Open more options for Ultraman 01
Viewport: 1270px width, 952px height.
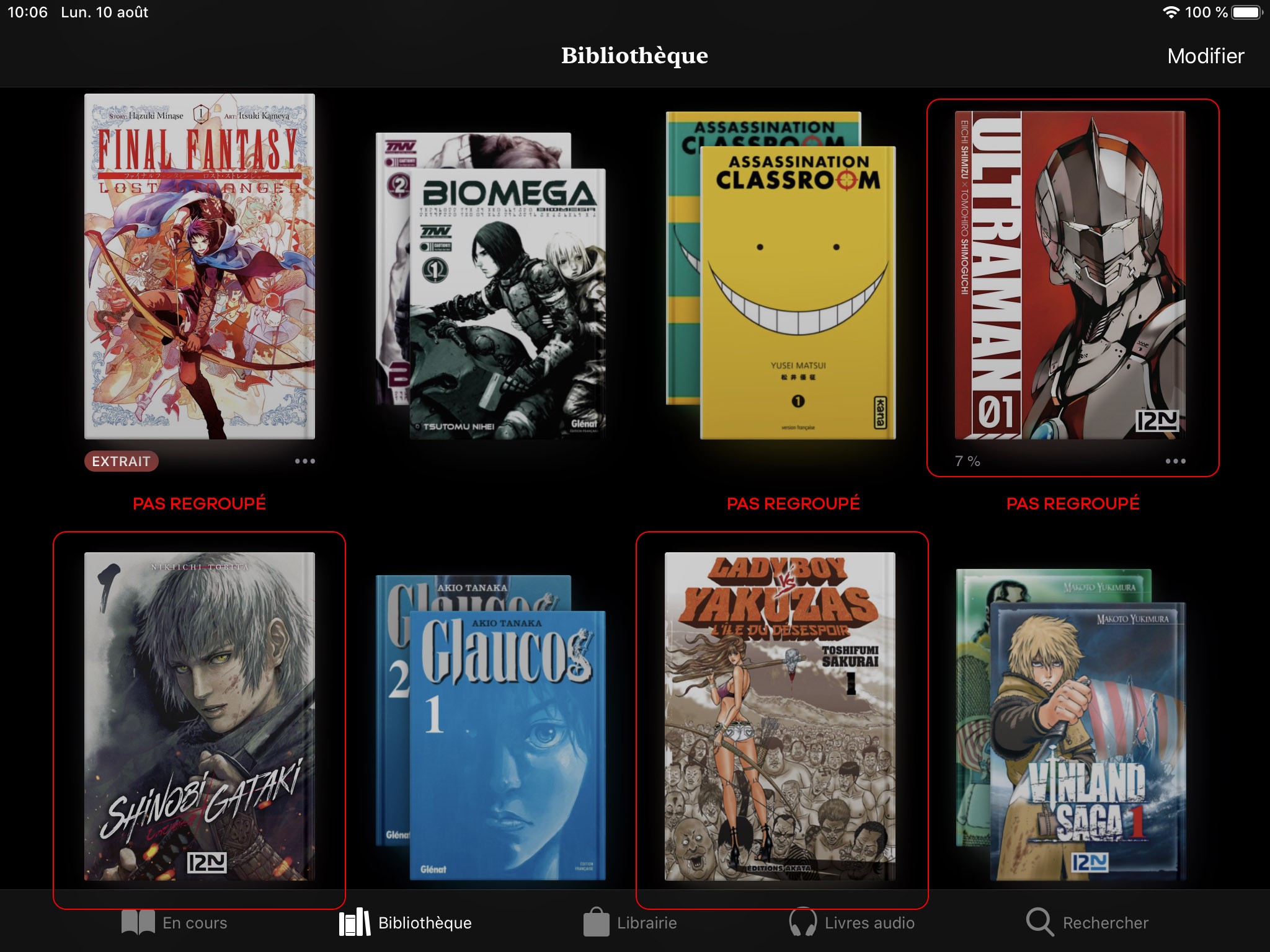1175,461
